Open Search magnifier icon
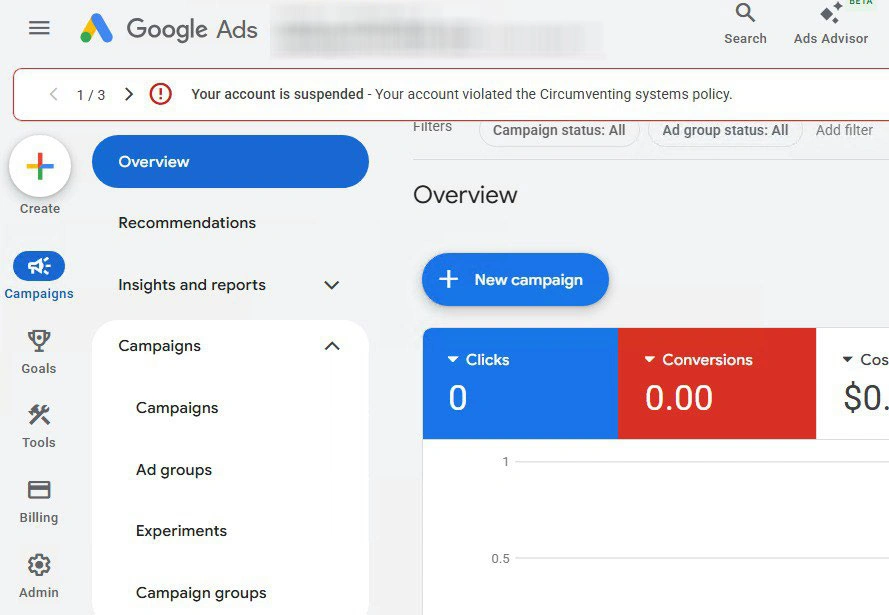Screen dimensions: 889x615 pyautogui.click(x=745, y=13)
